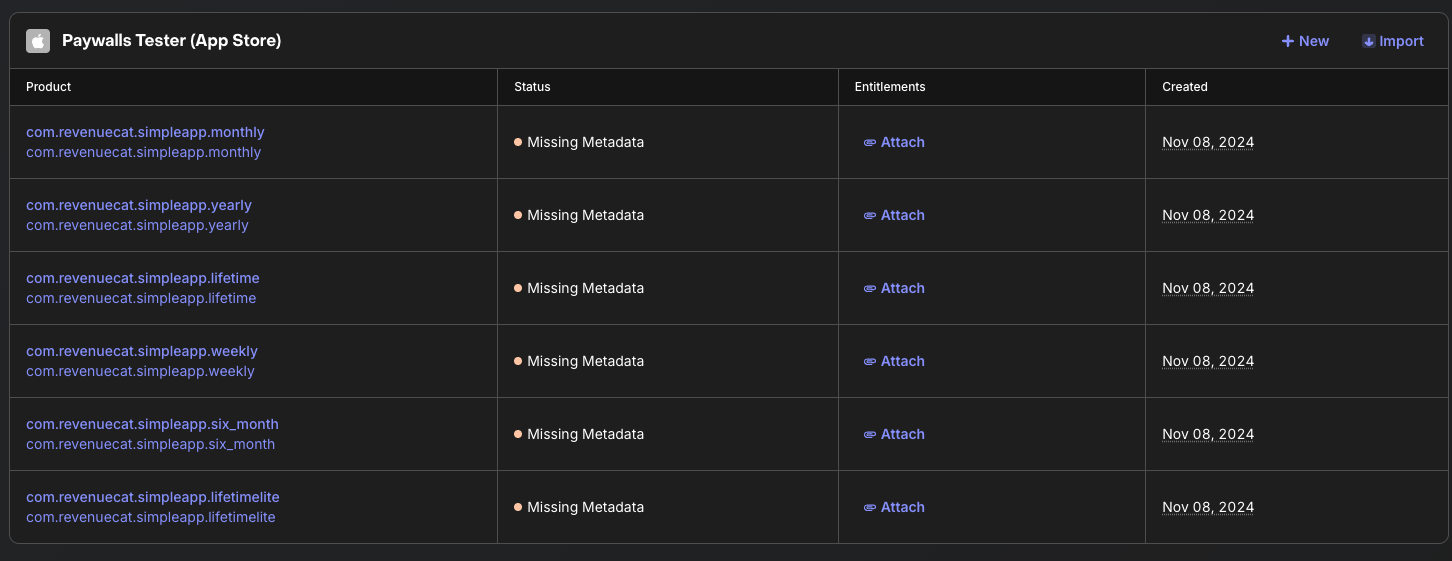Attach entitlement to the lifetime product

(894, 288)
